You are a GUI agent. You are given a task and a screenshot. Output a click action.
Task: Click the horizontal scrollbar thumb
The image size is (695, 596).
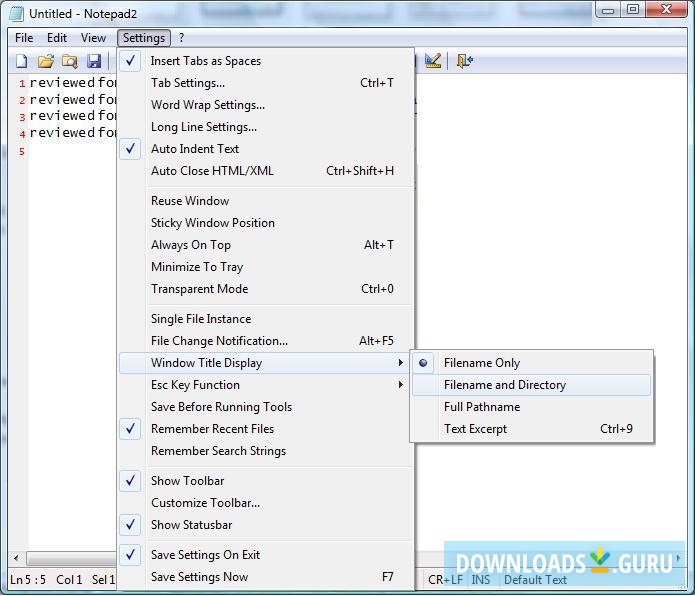(x=71, y=558)
